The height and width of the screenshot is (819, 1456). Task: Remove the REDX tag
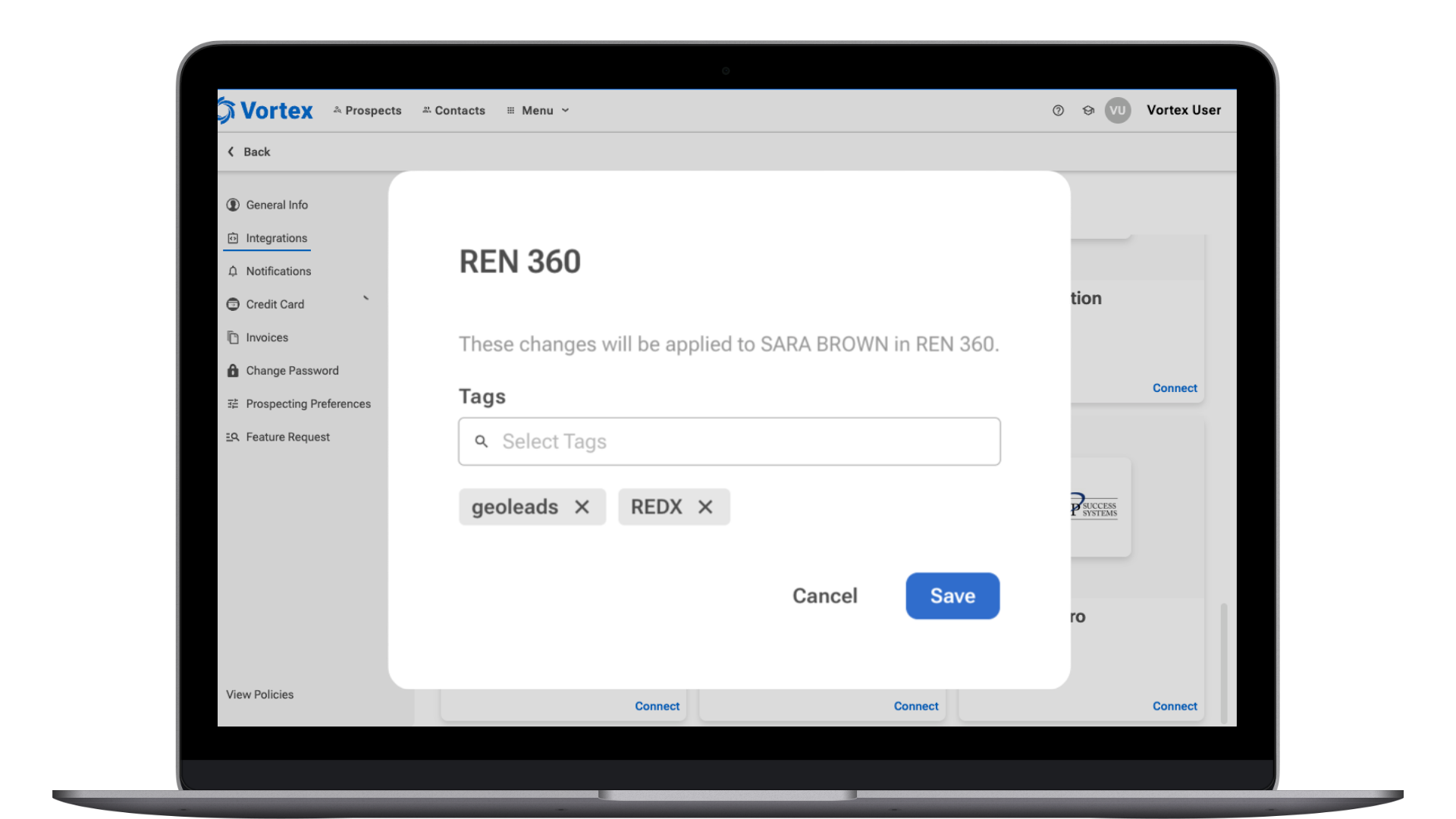click(x=705, y=507)
